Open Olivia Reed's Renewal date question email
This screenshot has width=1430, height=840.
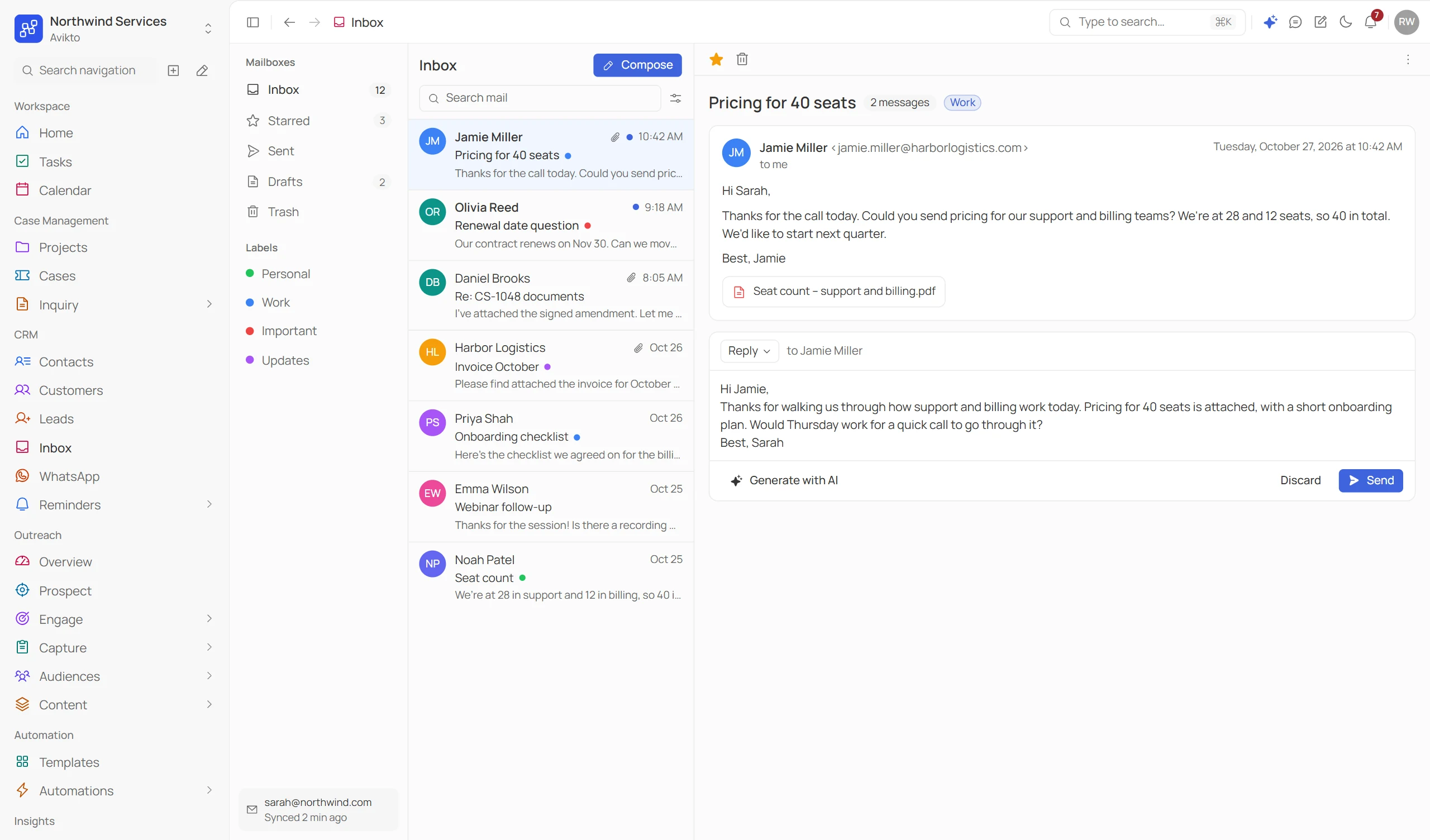(x=550, y=225)
